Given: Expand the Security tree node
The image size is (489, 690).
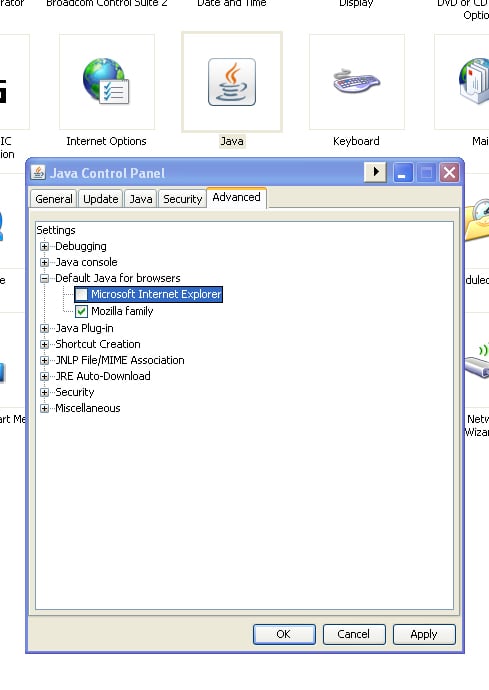Looking at the screenshot, I should tap(44, 392).
